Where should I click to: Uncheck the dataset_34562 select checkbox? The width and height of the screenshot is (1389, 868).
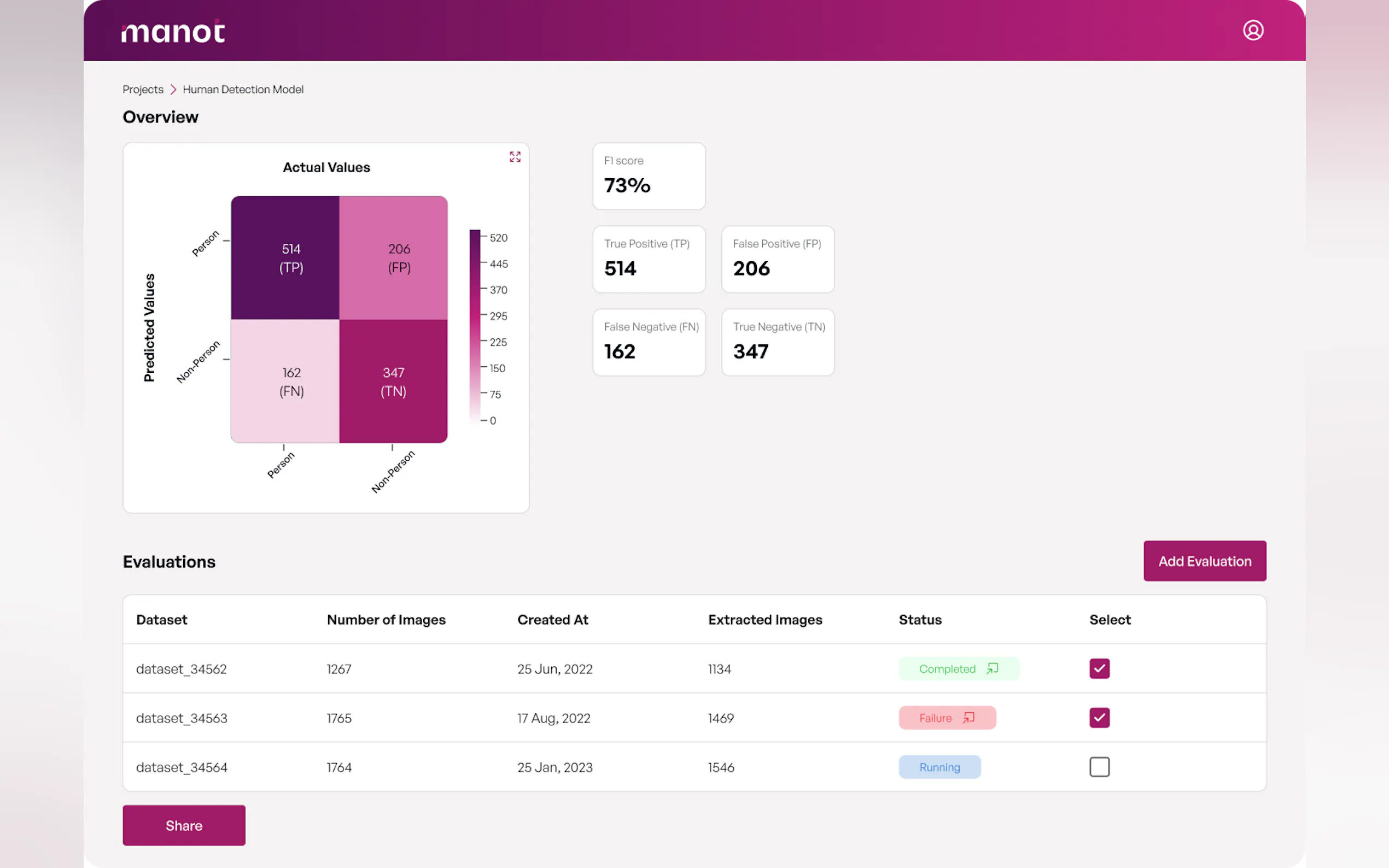click(x=1099, y=668)
